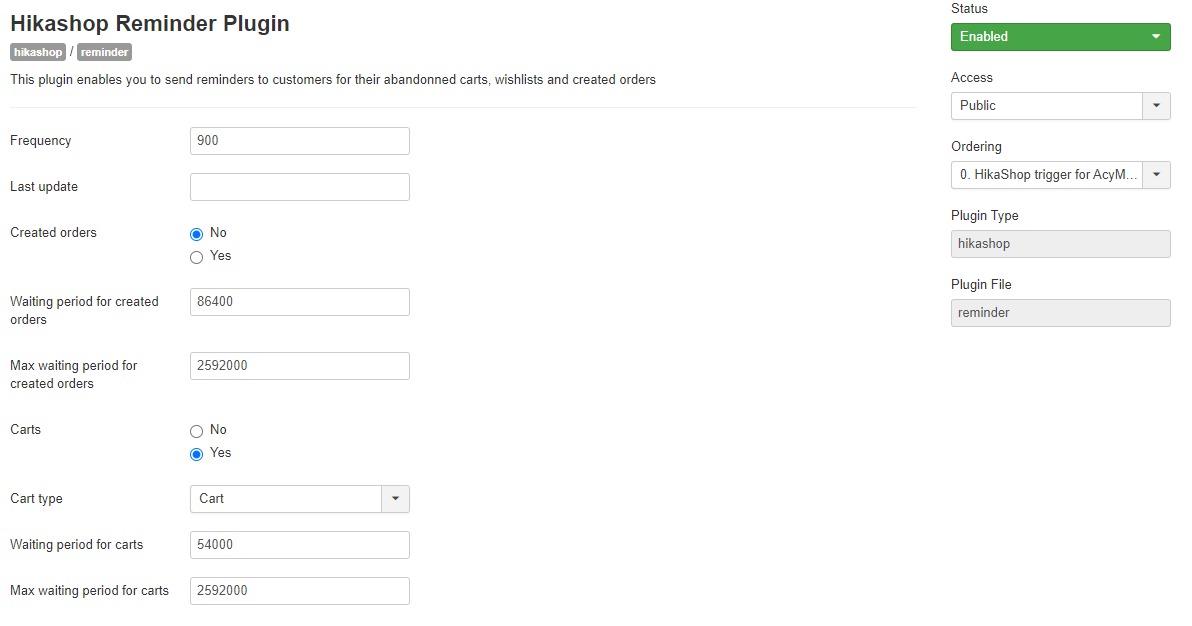
Task: Edit Max waiting period for created orders
Action: (x=300, y=366)
